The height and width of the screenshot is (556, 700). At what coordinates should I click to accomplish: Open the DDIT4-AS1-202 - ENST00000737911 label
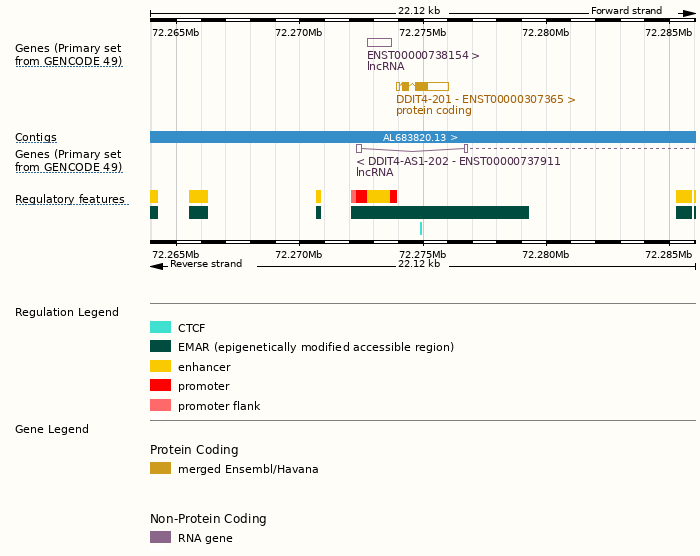click(x=458, y=161)
